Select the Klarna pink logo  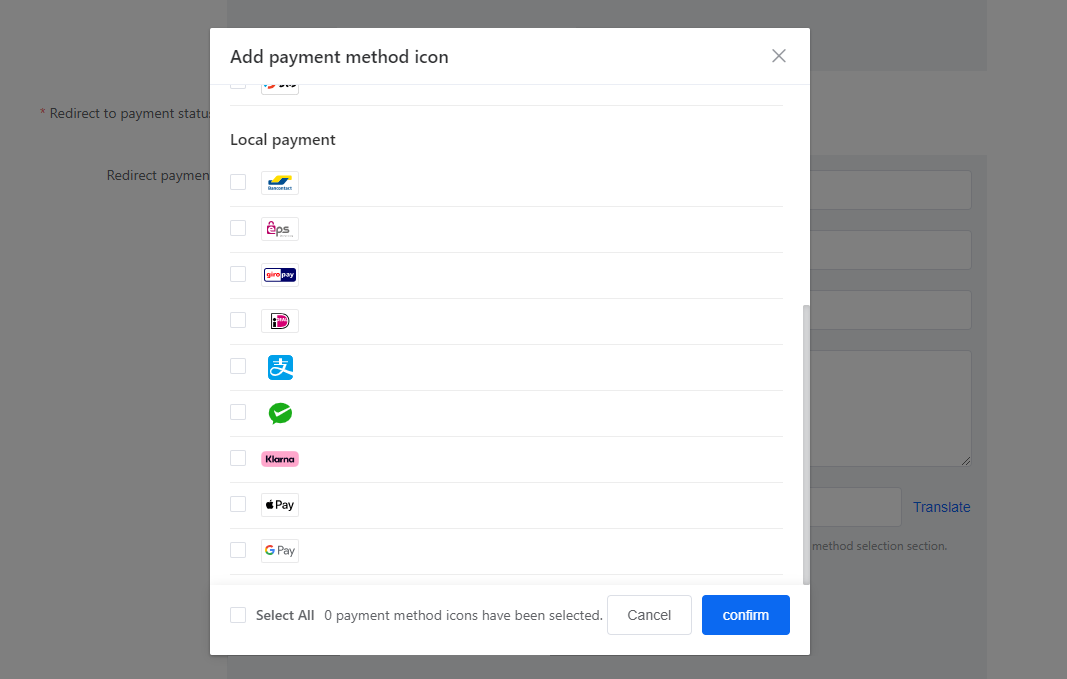pyautogui.click(x=280, y=459)
